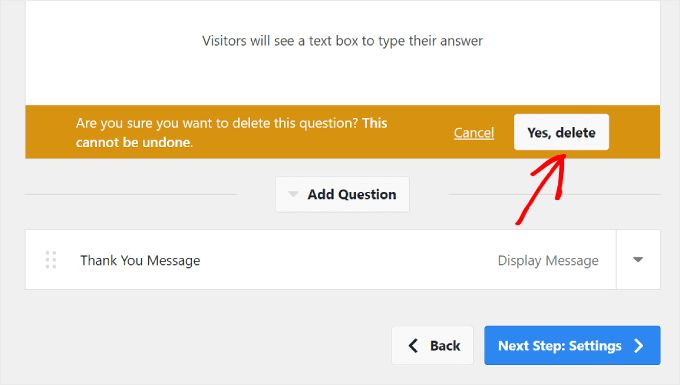Go back with the Back button
This screenshot has width=680, height=385.
click(x=432, y=346)
